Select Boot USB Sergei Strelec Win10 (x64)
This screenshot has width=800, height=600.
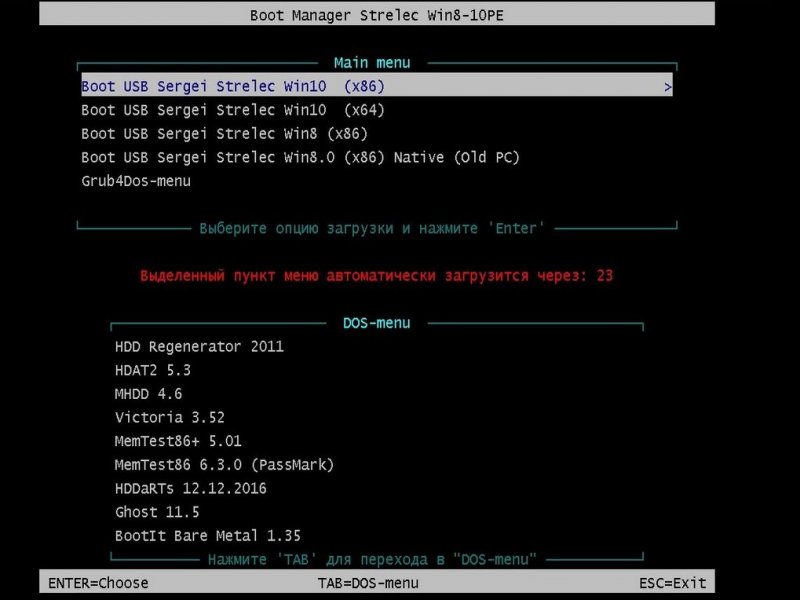click(x=233, y=110)
